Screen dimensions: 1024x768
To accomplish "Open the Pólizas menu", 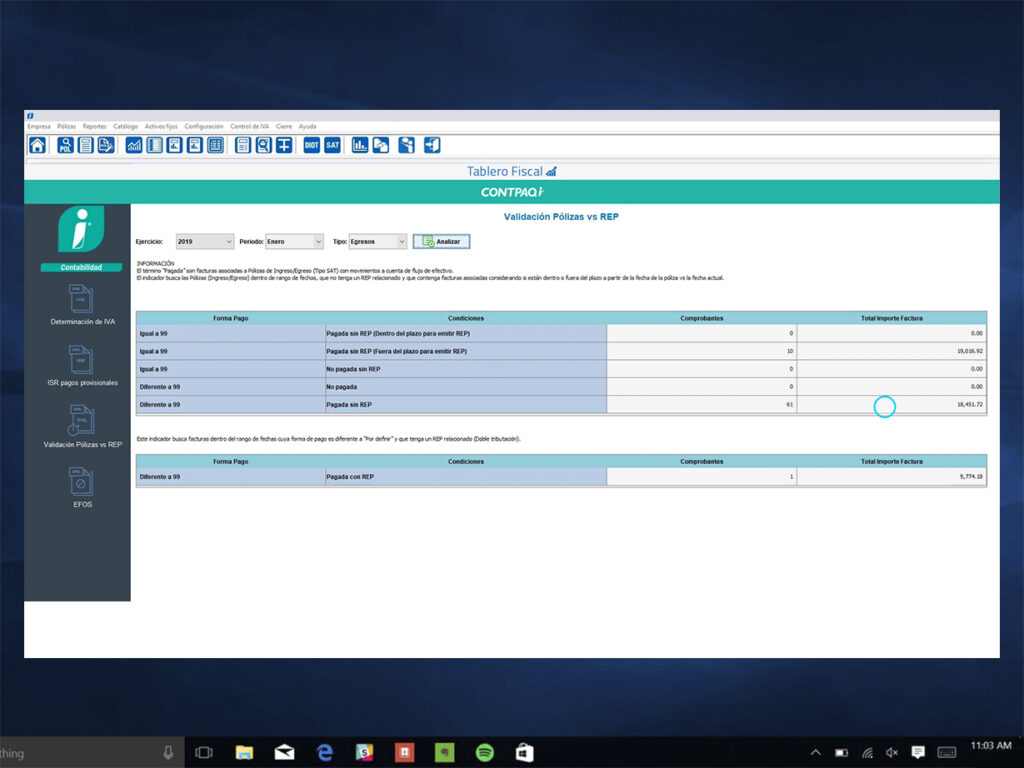I will (66, 127).
